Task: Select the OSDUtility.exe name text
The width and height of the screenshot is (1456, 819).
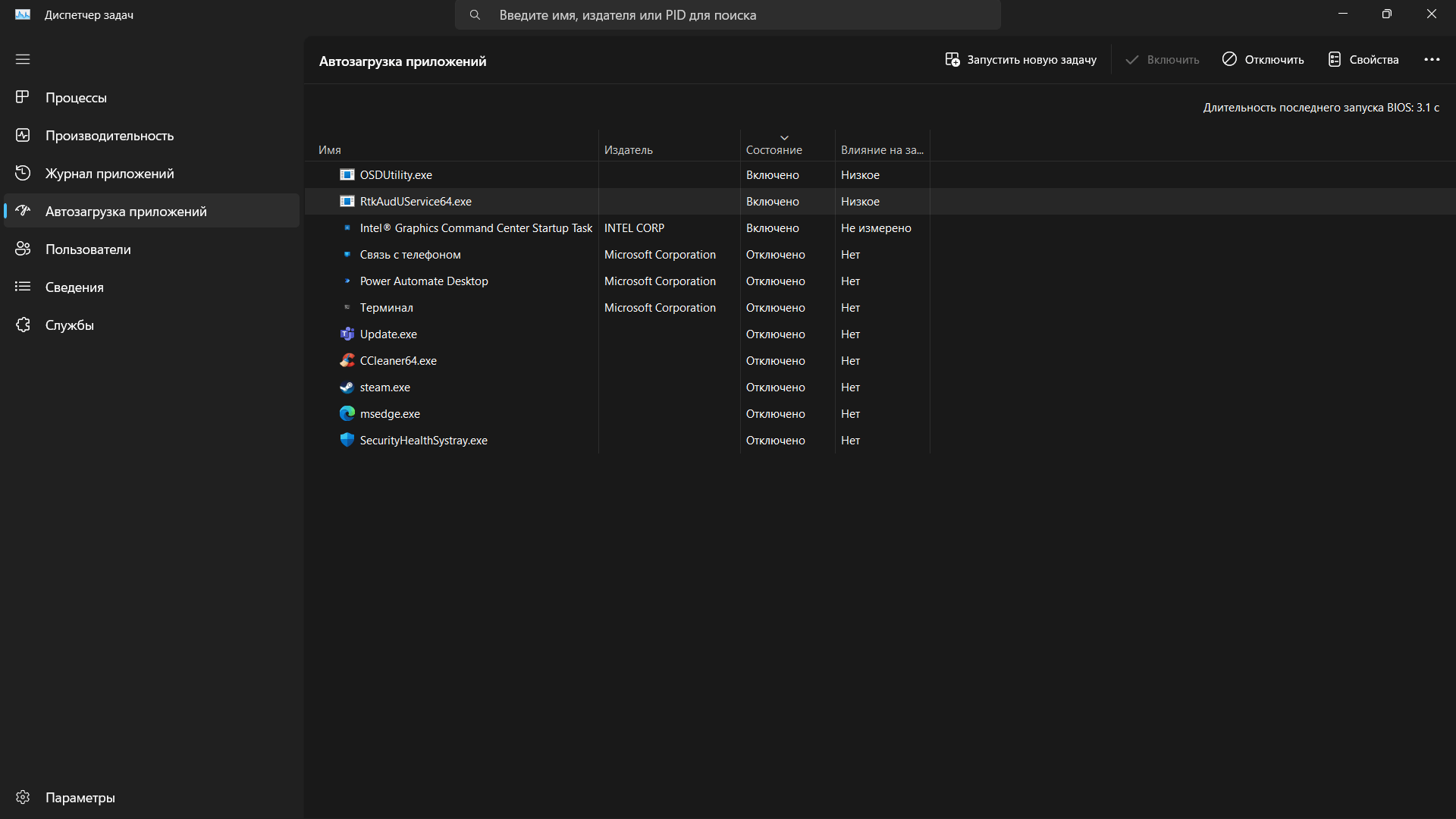Action: coord(396,175)
